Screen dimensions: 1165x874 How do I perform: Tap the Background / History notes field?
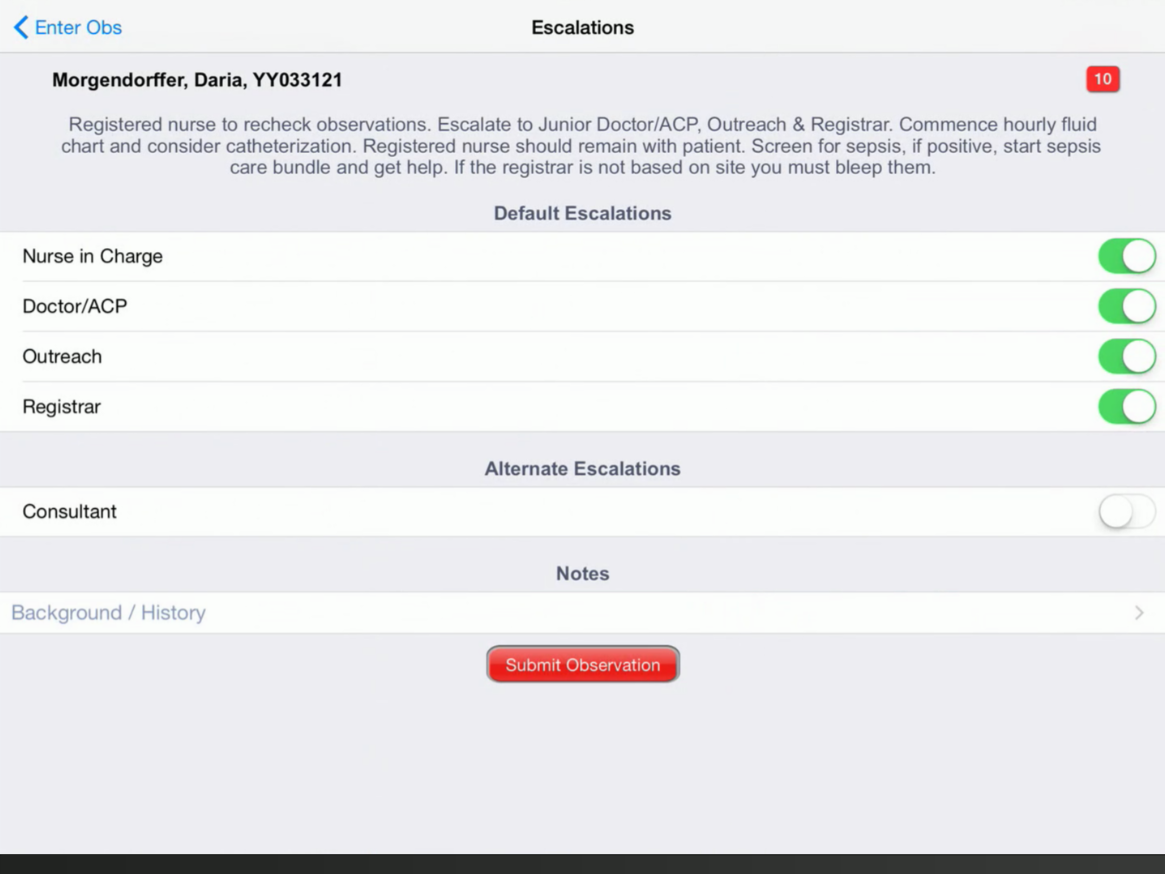(x=108, y=613)
